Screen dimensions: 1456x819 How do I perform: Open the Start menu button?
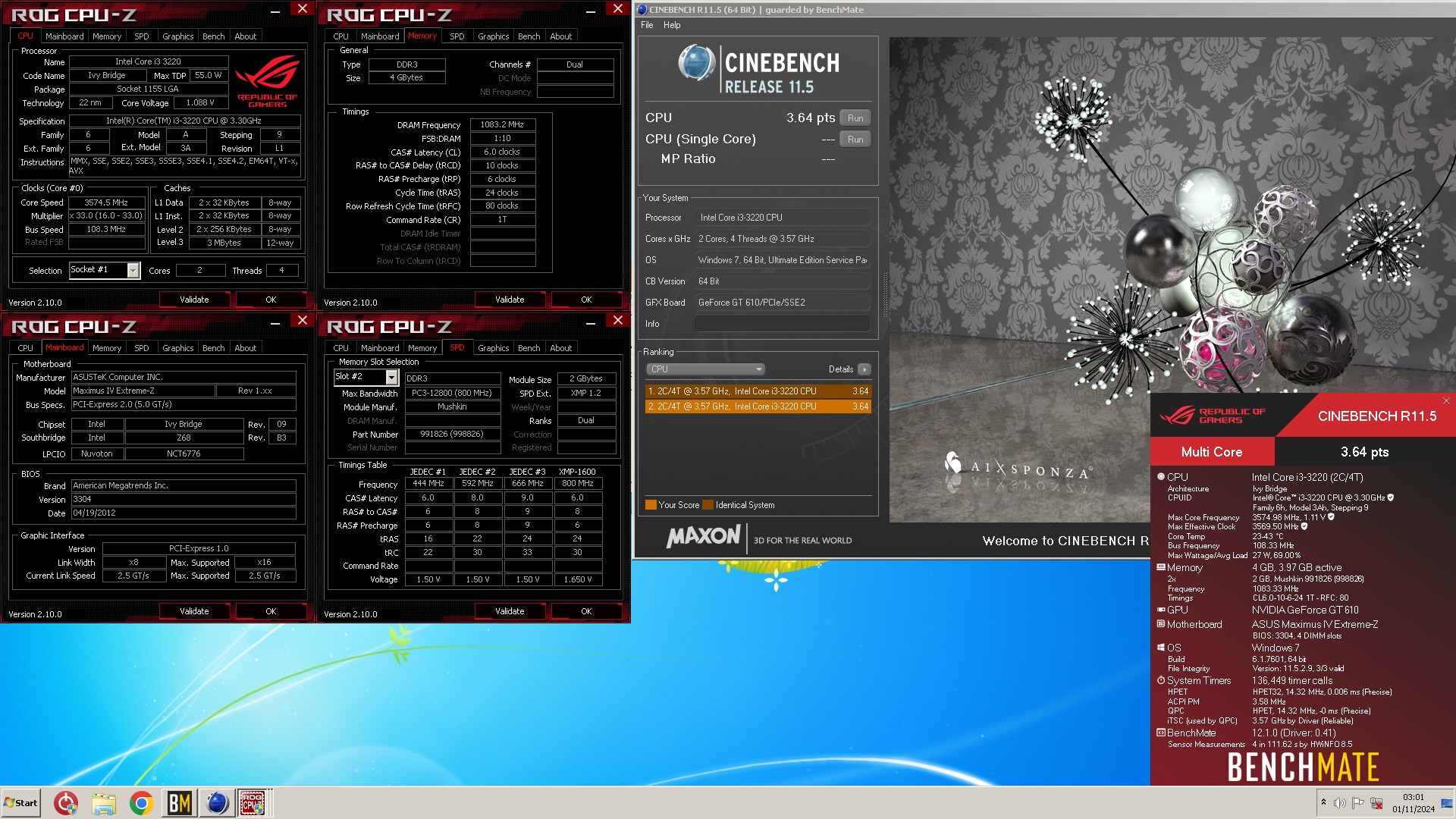20,802
